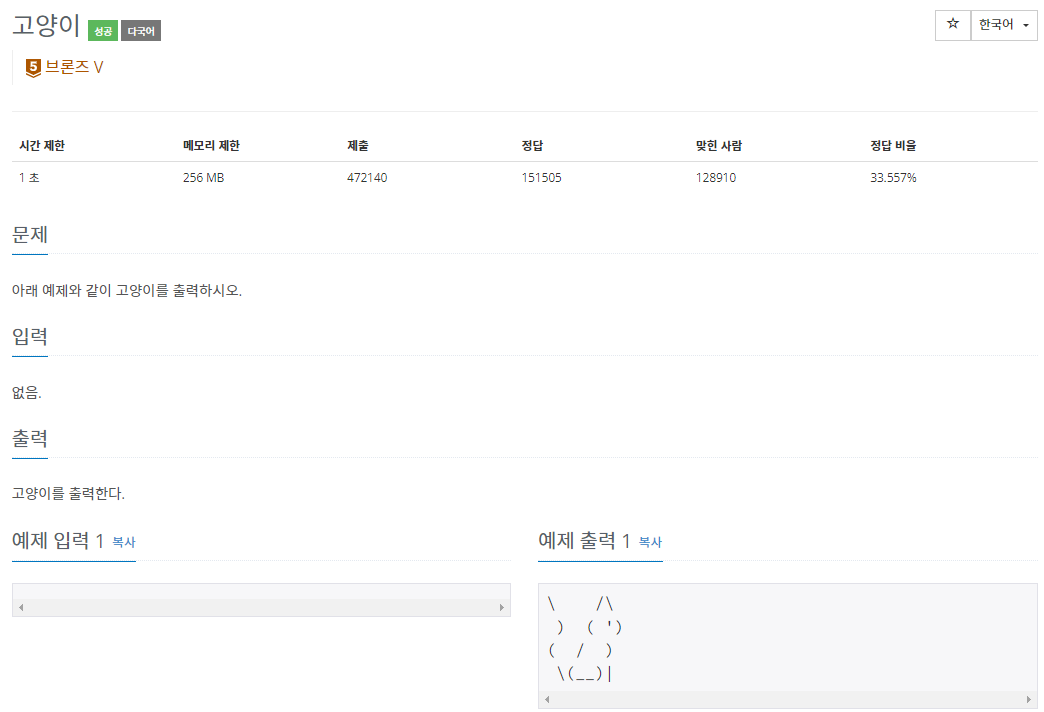
Task: Click the 예제 입력 1 heading
Action: pos(58,541)
